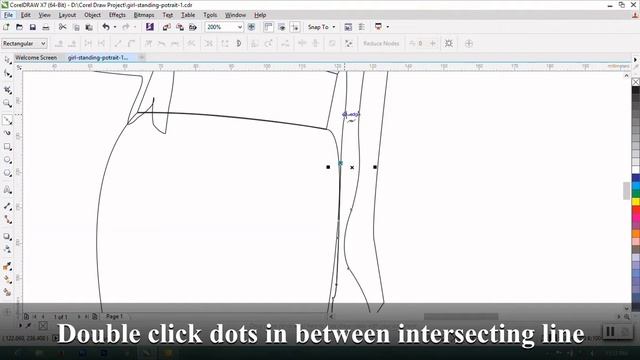The width and height of the screenshot is (640, 360).
Task: Open the Layout menu
Action: coord(67,15)
